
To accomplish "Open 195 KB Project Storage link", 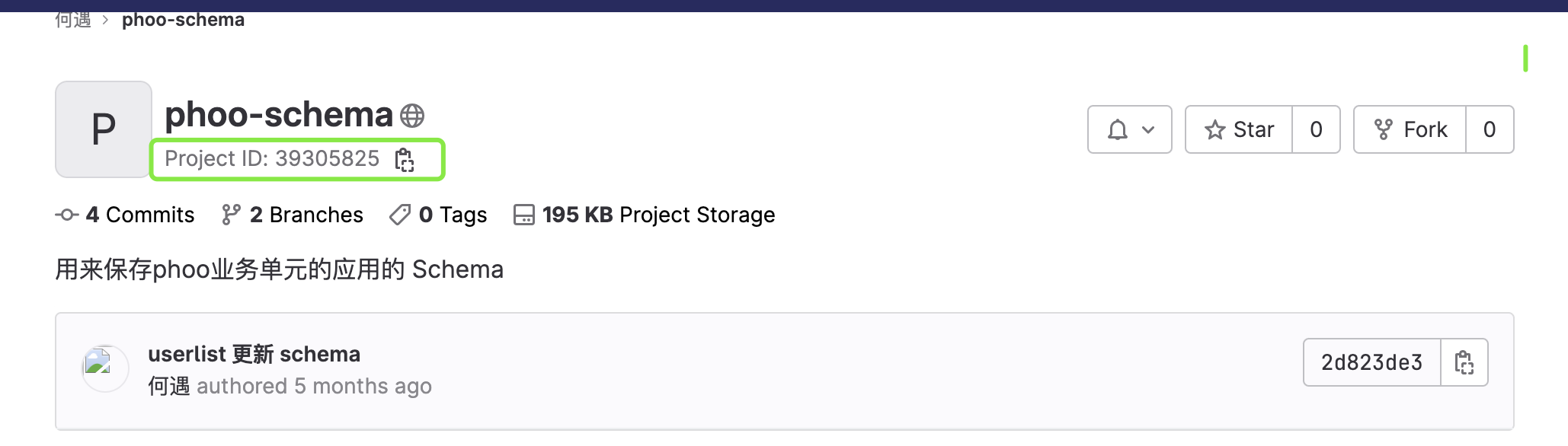I will click(x=658, y=215).
